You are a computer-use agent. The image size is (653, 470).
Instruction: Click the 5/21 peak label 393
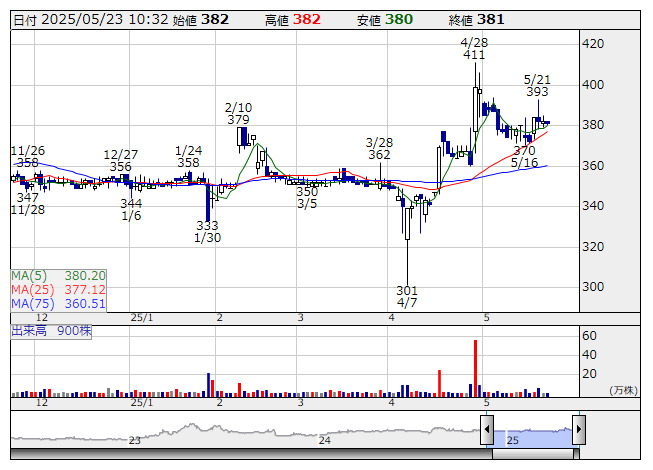(x=538, y=91)
